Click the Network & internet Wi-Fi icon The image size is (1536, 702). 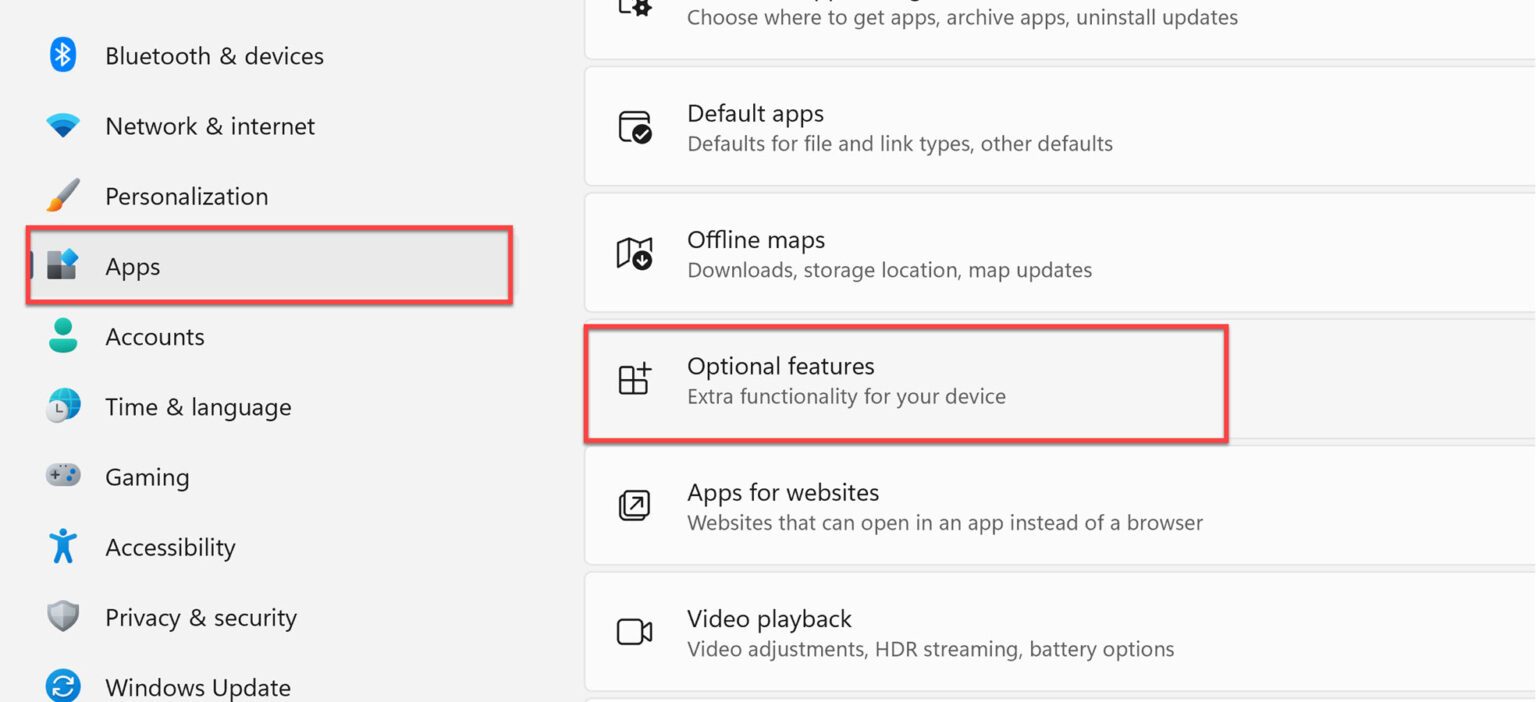pos(62,126)
